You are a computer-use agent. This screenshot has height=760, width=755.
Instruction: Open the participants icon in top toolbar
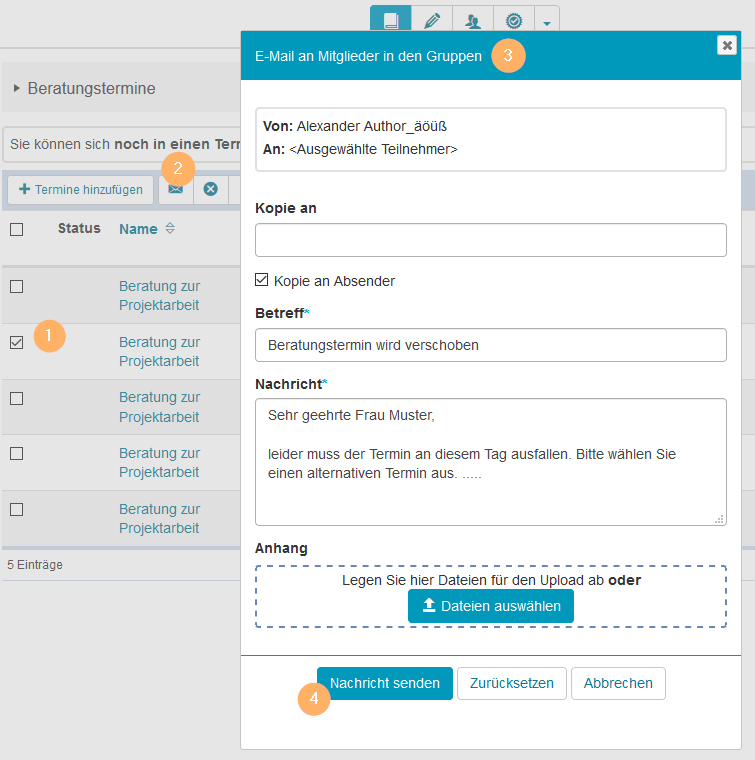(473, 20)
